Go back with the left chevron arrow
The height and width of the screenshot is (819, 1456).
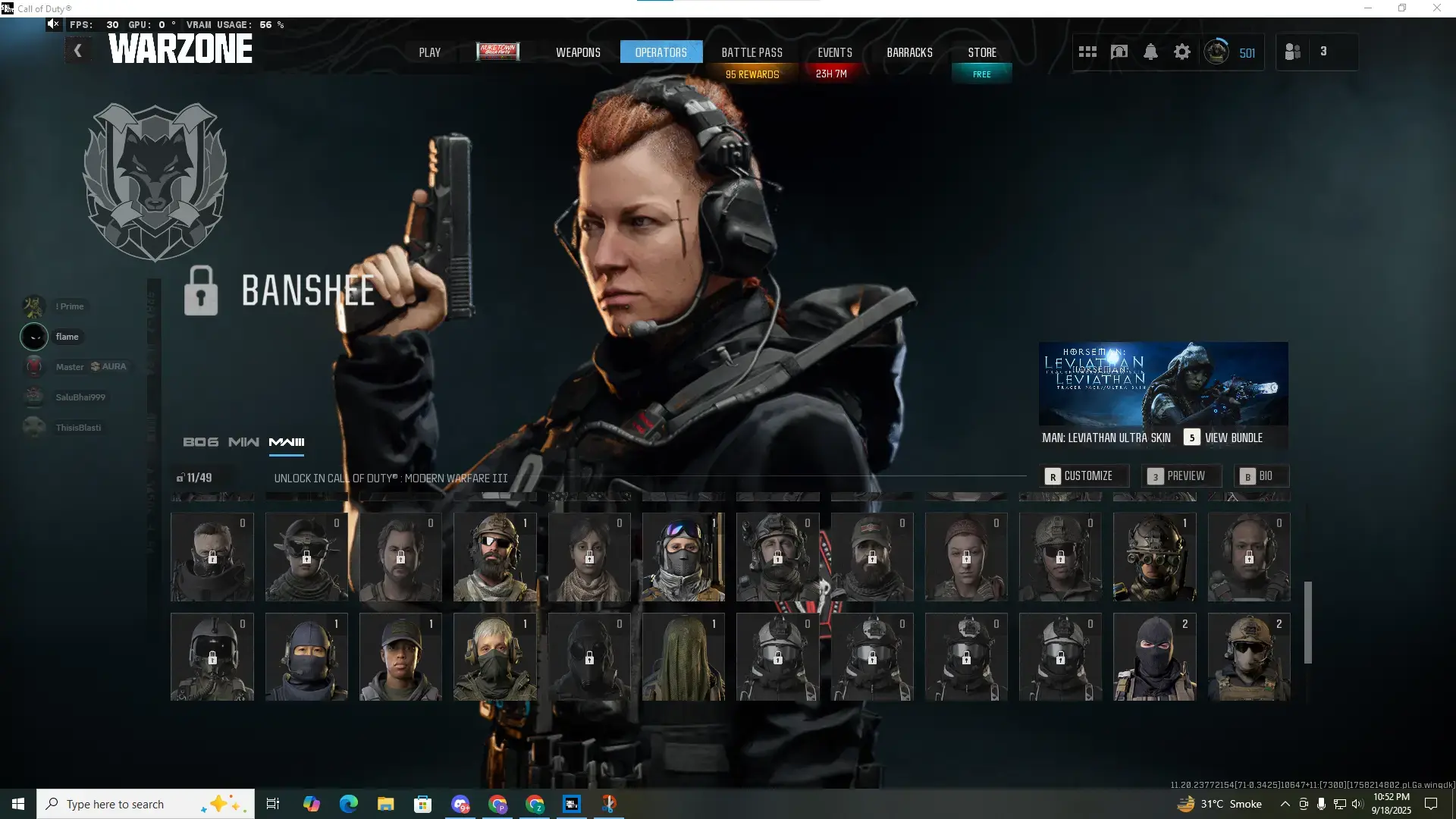coord(77,51)
